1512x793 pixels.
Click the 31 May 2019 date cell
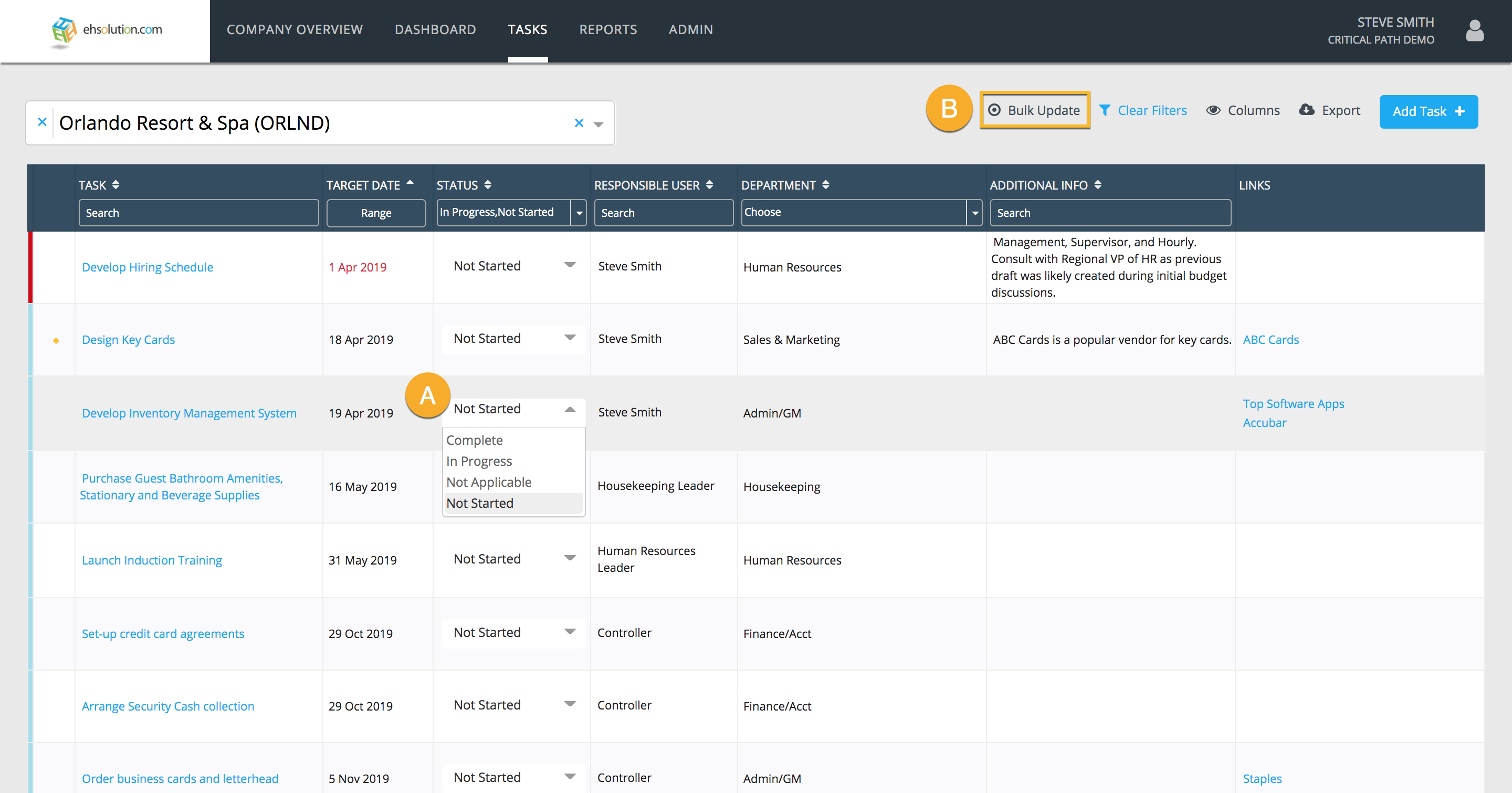362,560
